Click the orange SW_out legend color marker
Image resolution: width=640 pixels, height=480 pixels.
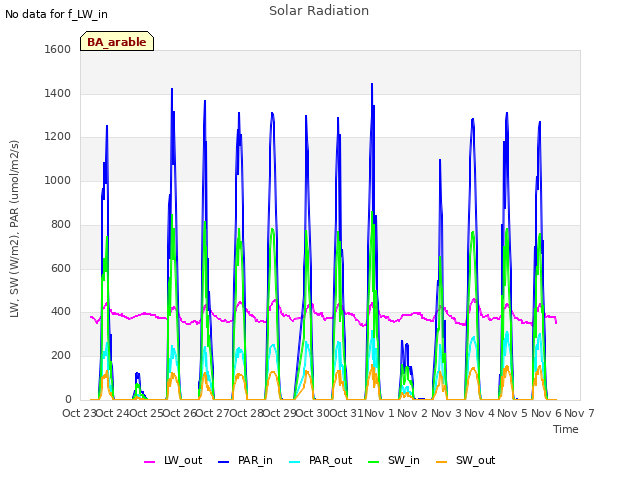[441, 462]
